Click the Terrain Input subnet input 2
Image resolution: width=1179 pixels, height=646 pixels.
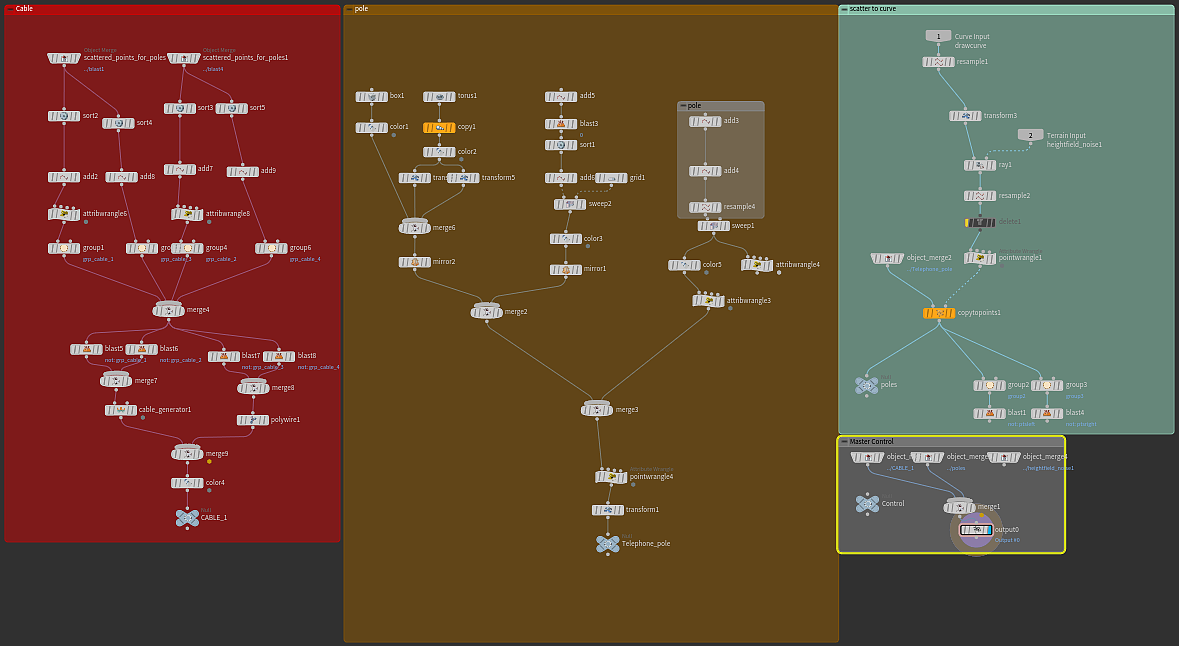tap(1030, 135)
